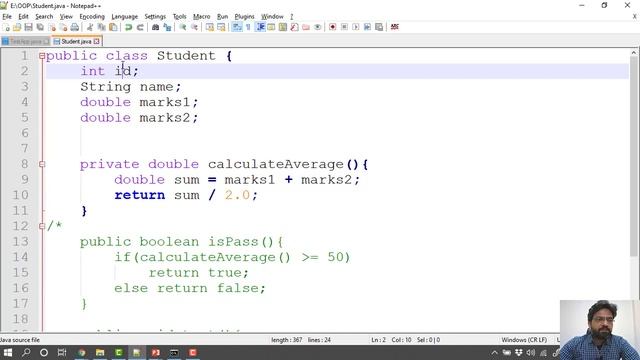Toggle the monitoring eye icon
The height and width of the screenshot is (360, 640).
tap(318, 27)
